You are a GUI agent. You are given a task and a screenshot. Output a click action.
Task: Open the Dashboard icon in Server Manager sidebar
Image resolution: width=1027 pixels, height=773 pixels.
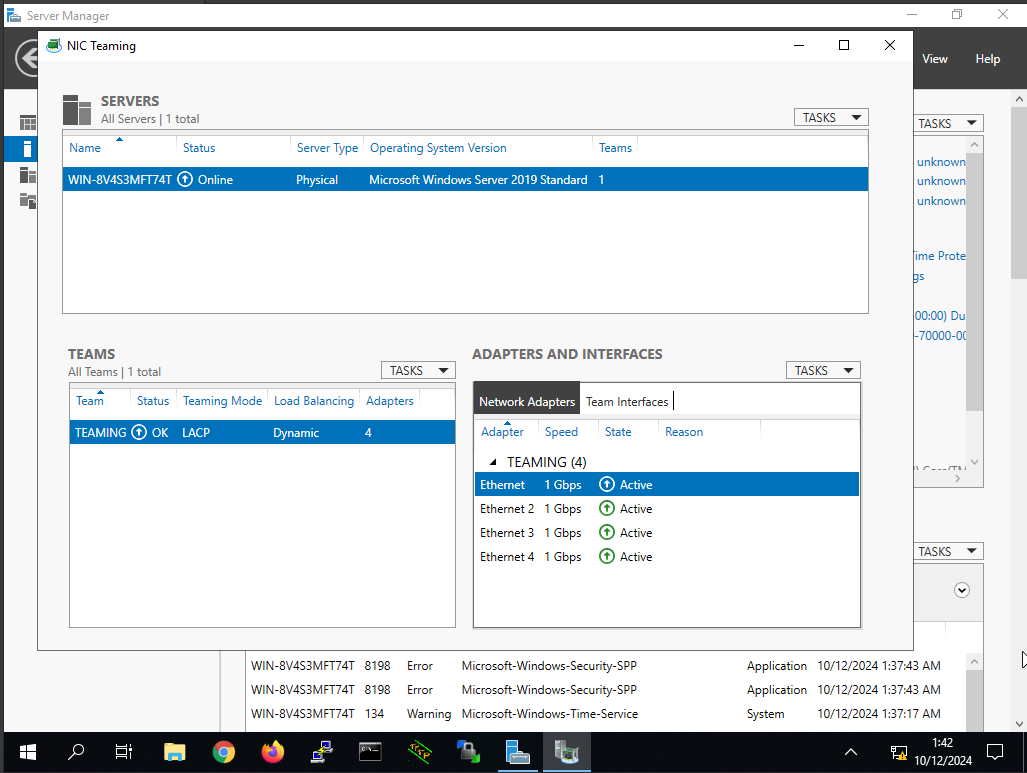(27, 123)
